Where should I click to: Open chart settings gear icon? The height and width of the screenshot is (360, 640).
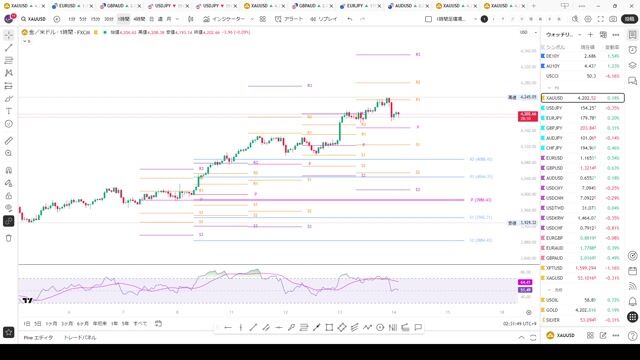pos(588,19)
